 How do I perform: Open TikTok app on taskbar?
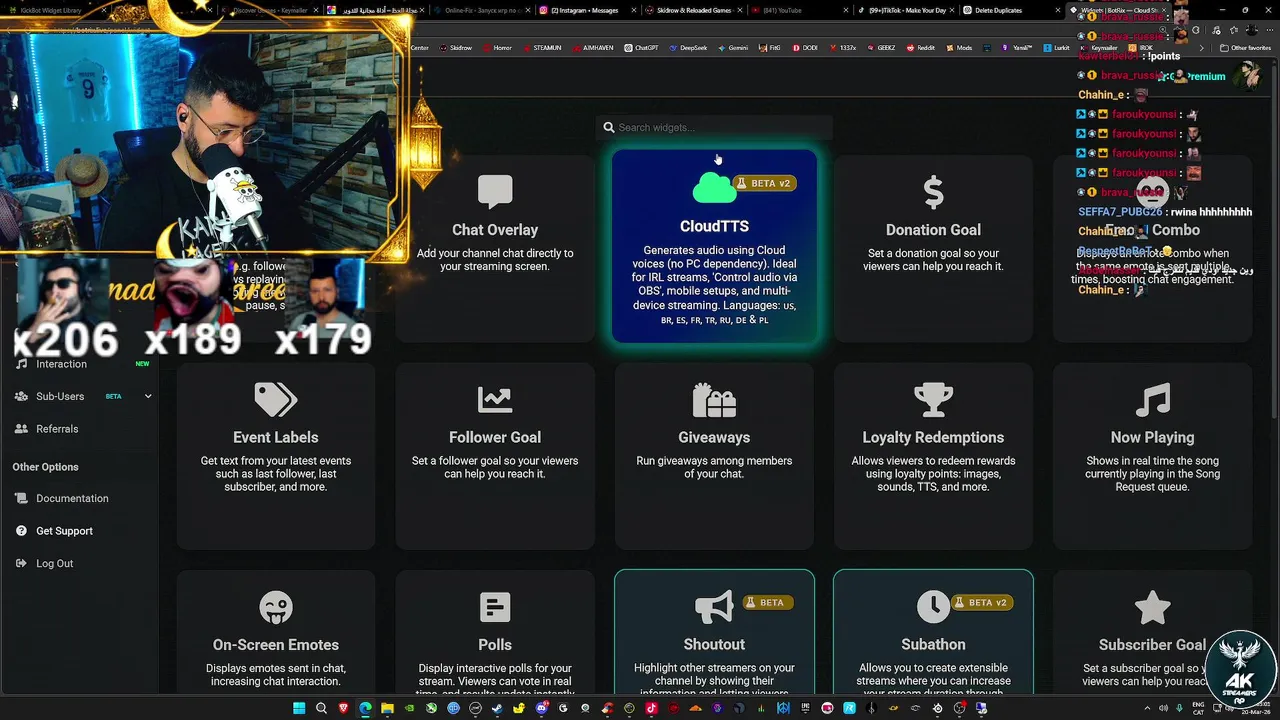coord(652,708)
